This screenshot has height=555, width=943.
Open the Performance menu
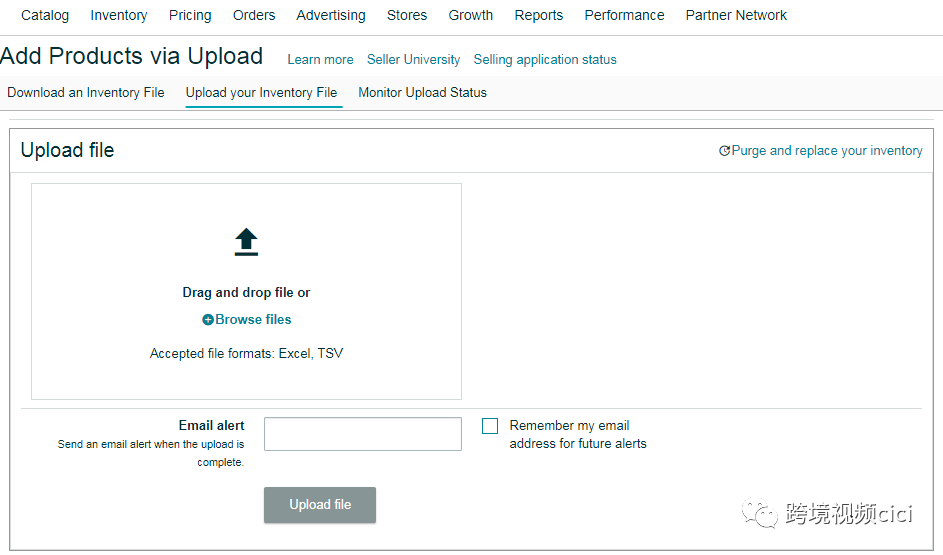click(x=624, y=15)
